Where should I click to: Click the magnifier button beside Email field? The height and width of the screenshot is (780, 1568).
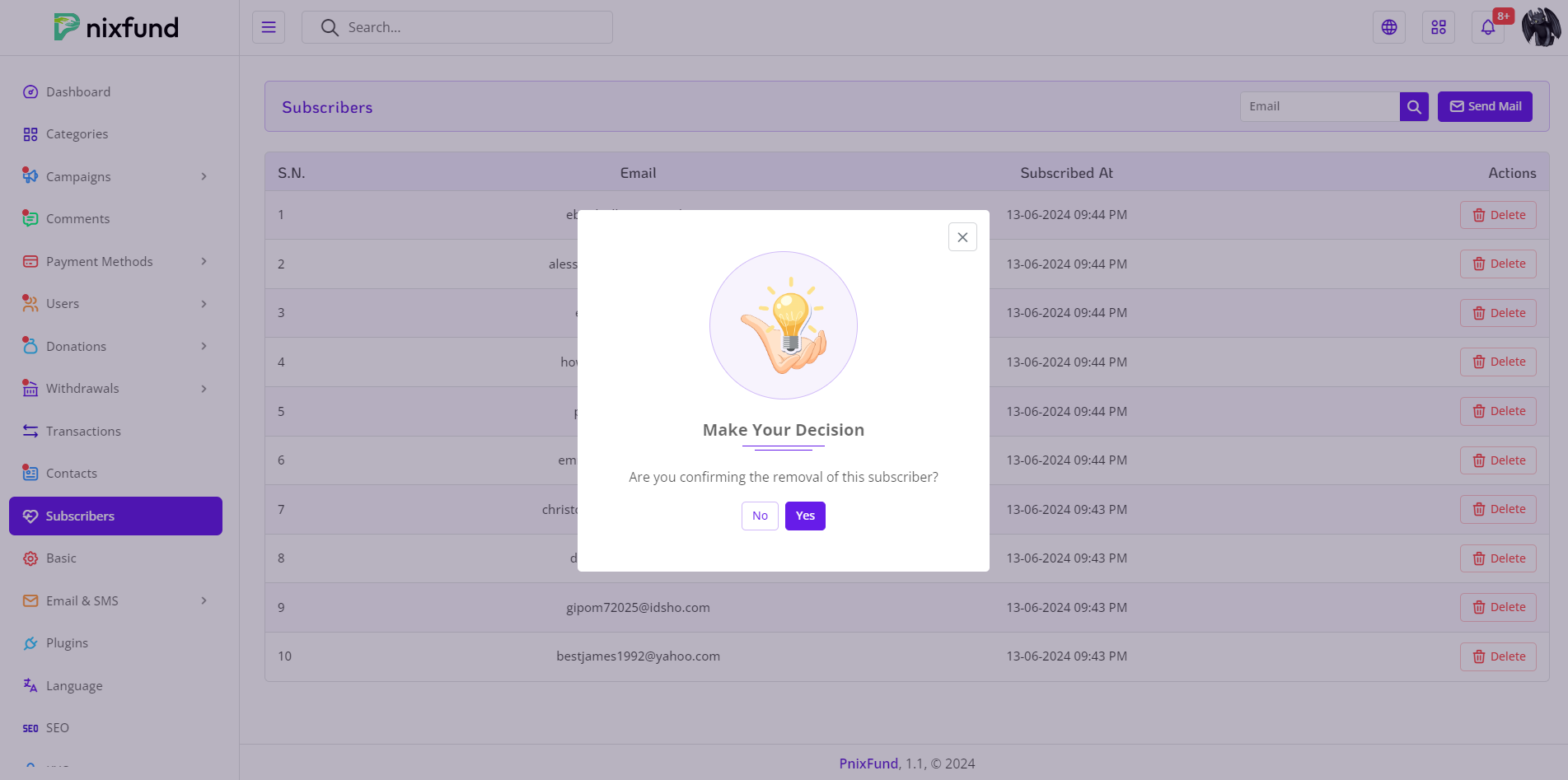point(1414,106)
